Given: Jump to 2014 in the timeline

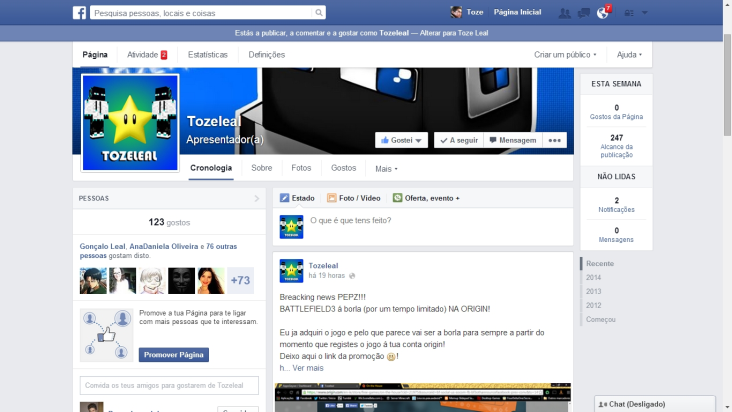Looking at the screenshot, I should 593,278.
